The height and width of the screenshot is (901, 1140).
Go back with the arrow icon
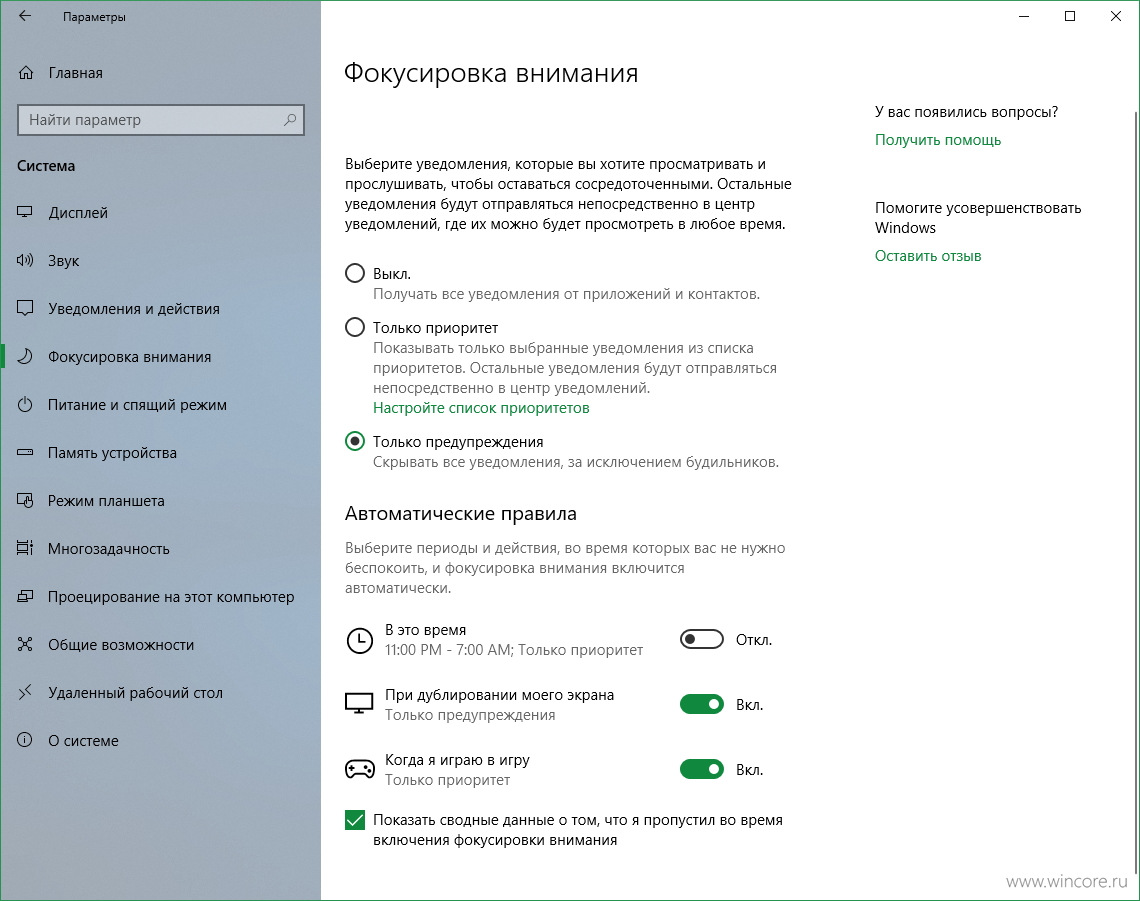(25, 16)
